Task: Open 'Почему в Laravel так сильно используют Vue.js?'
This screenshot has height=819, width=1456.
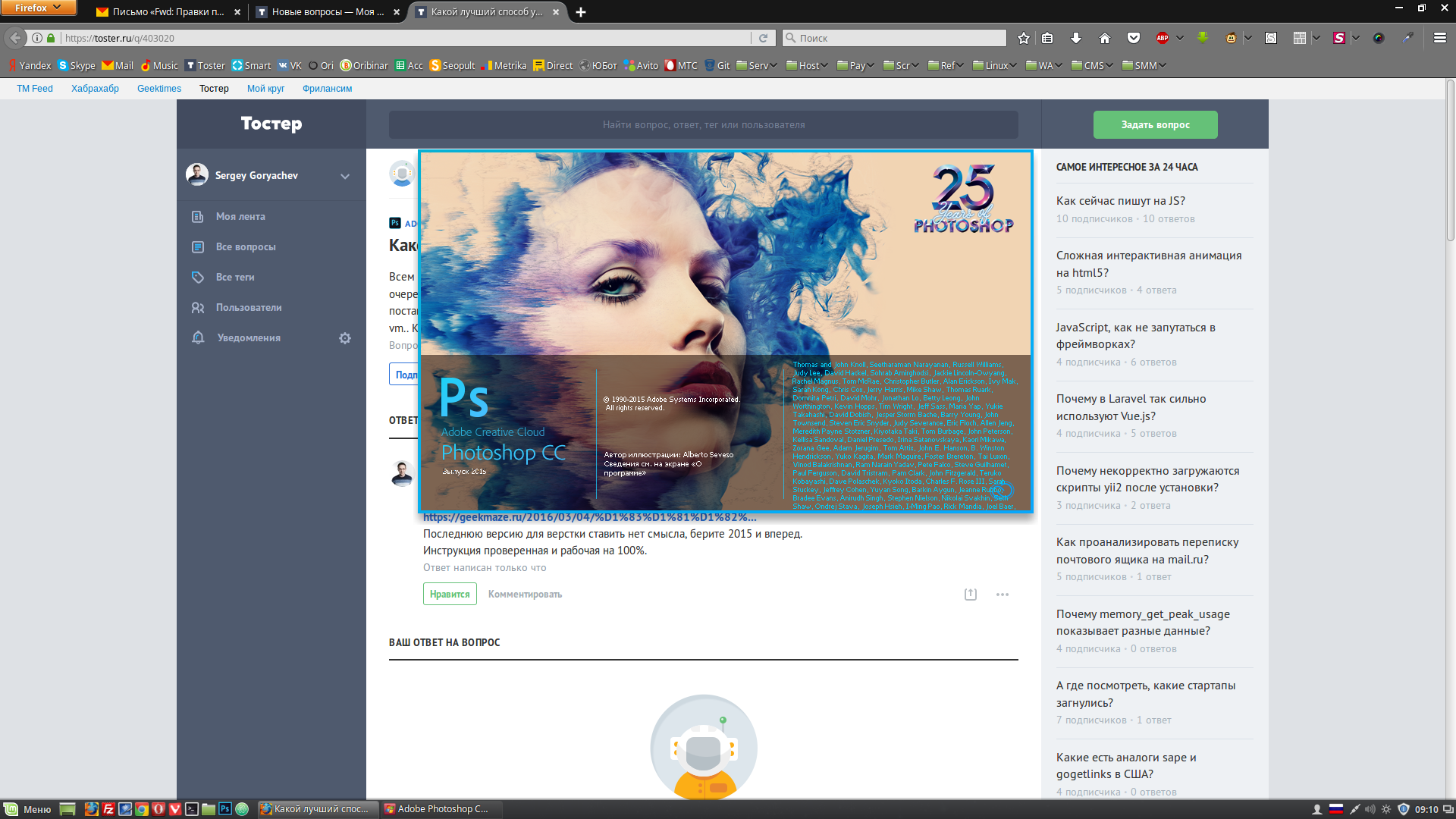Action: (1131, 407)
